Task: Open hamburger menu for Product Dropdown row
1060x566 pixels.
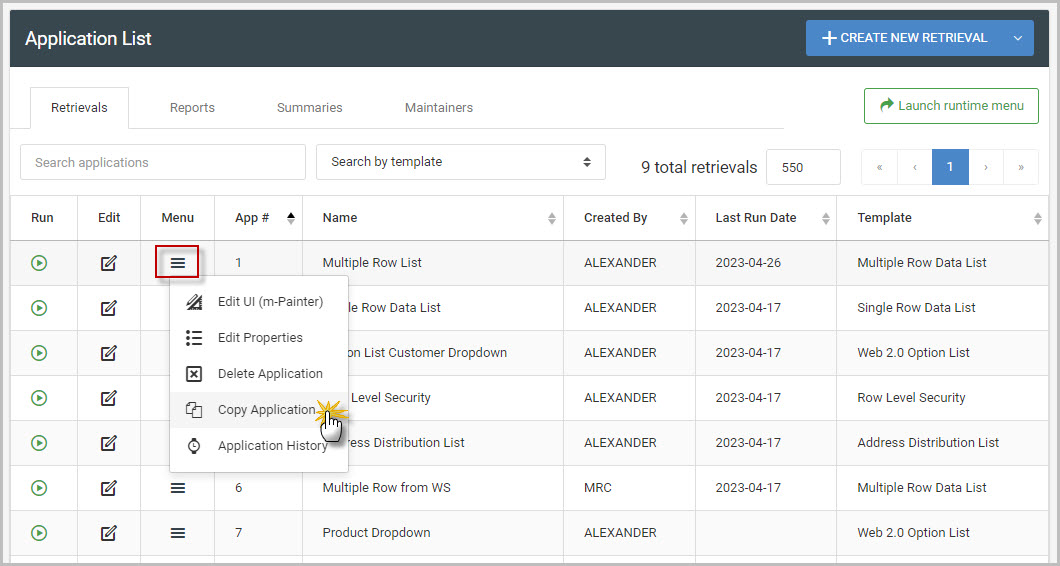Action: (177, 533)
